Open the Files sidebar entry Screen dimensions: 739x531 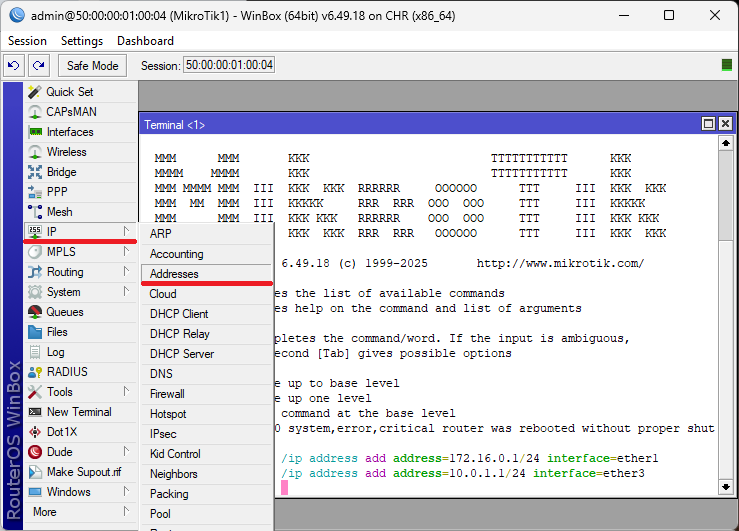coord(57,332)
